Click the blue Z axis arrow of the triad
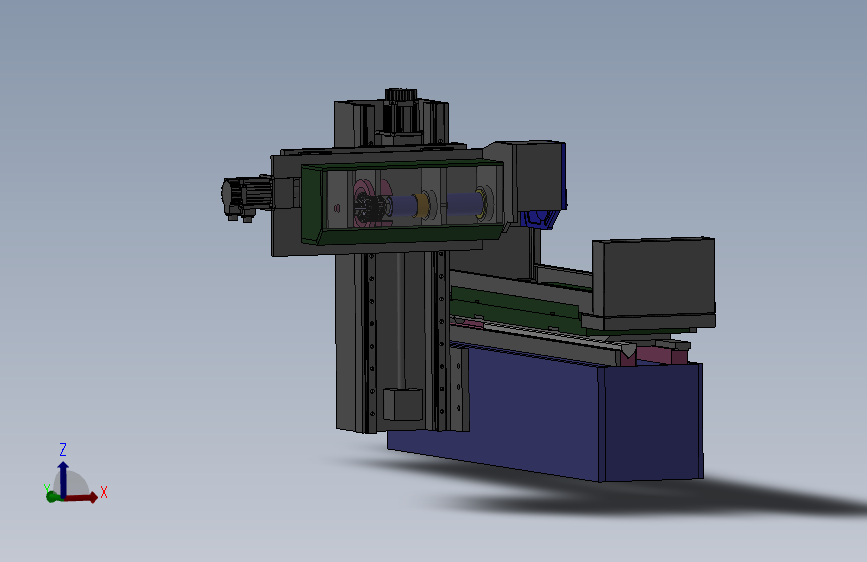This screenshot has width=867, height=562. tap(63, 479)
